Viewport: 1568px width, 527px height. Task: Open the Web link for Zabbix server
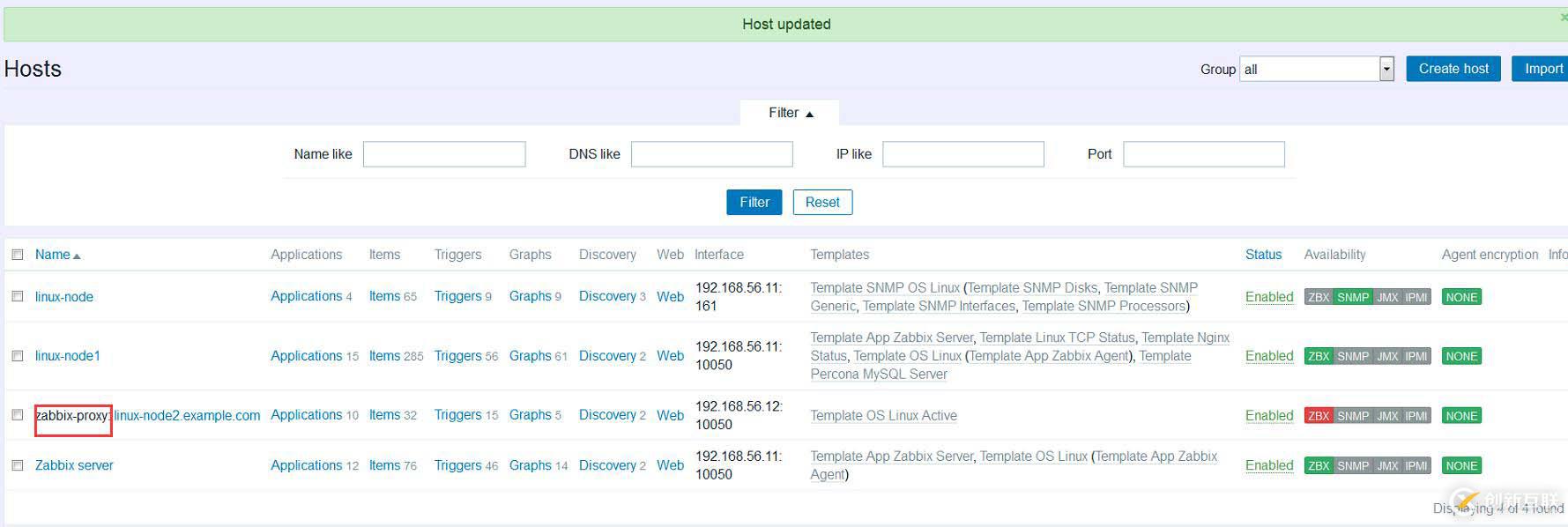click(670, 465)
